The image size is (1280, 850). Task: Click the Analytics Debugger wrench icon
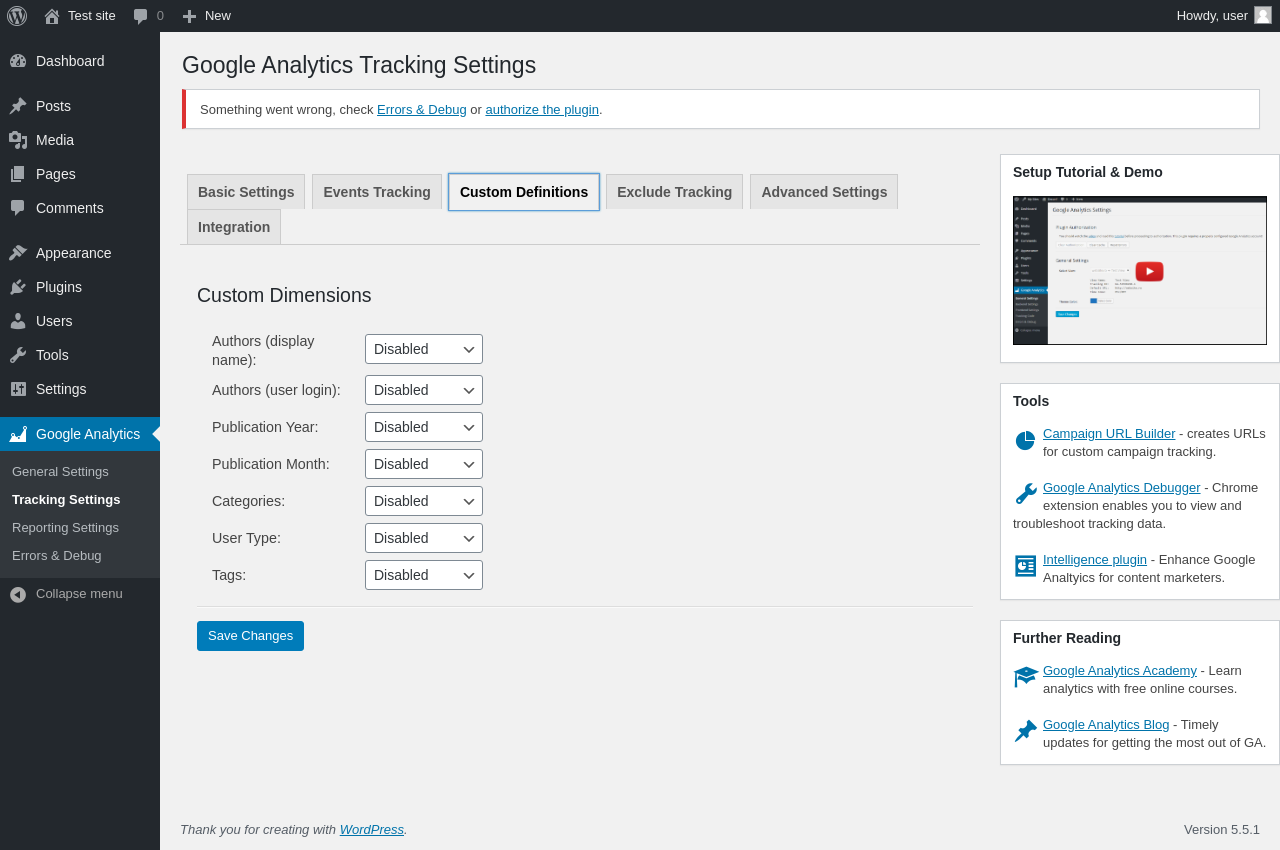[x=1025, y=494]
